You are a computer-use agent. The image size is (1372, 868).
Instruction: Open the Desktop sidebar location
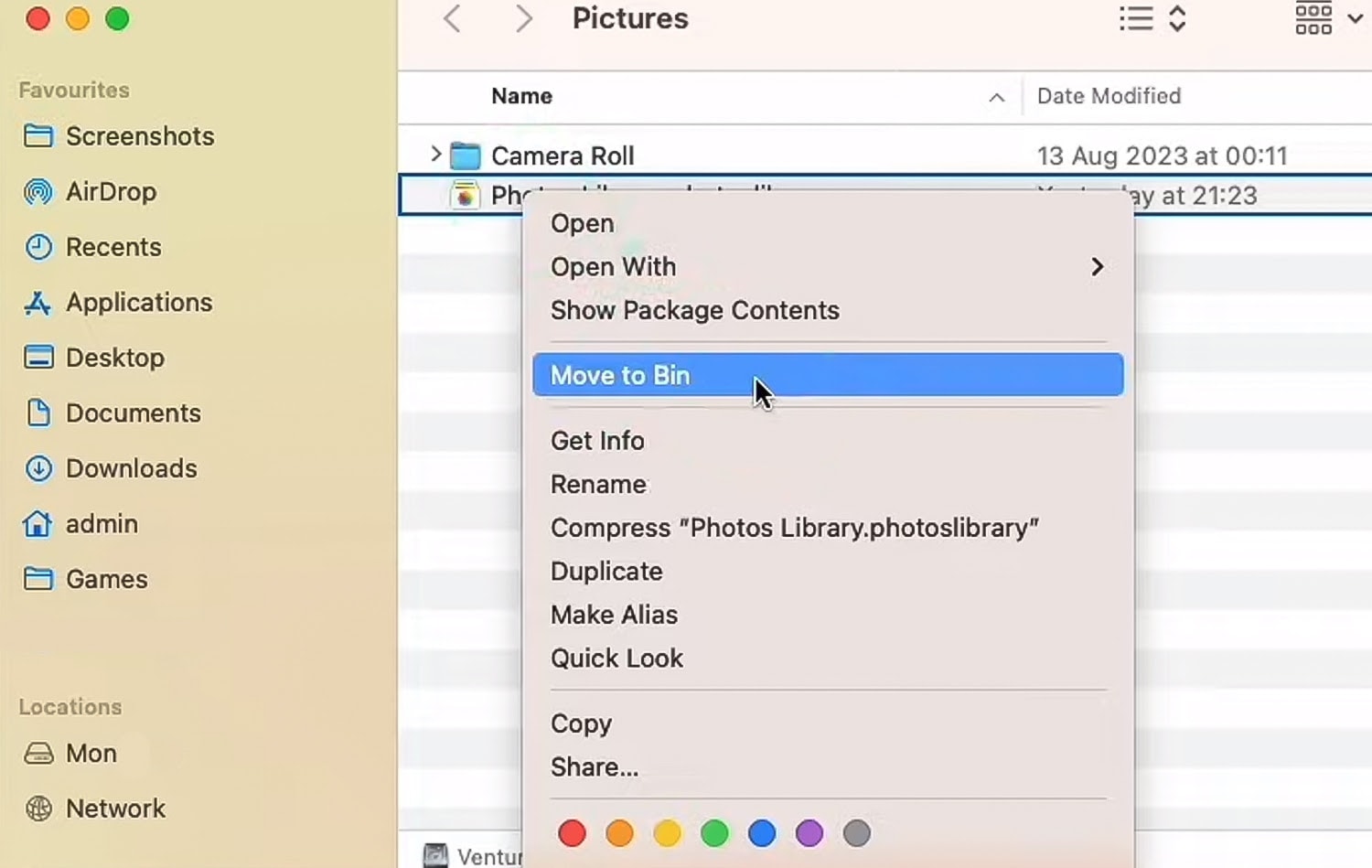(94, 358)
